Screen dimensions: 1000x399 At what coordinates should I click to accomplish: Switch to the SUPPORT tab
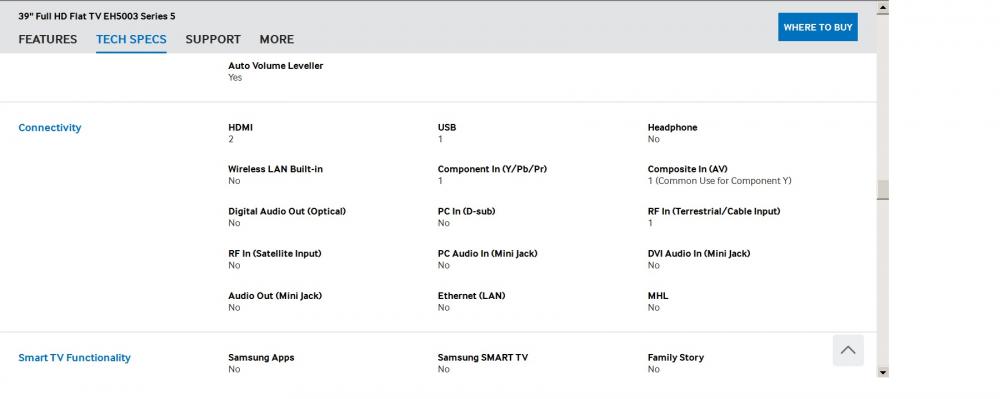click(x=213, y=40)
